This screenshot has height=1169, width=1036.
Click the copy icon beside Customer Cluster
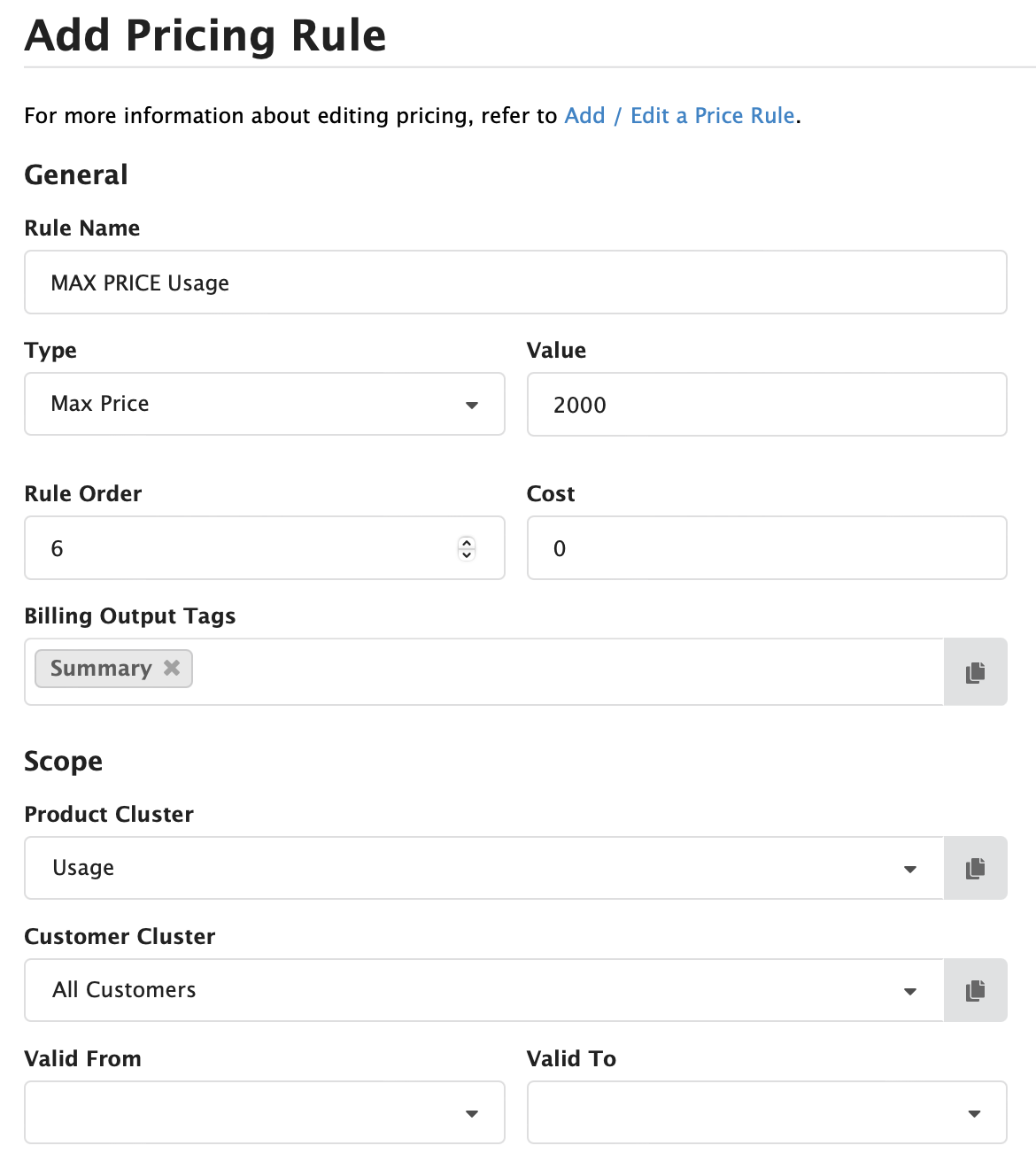[x=976, y=990]
